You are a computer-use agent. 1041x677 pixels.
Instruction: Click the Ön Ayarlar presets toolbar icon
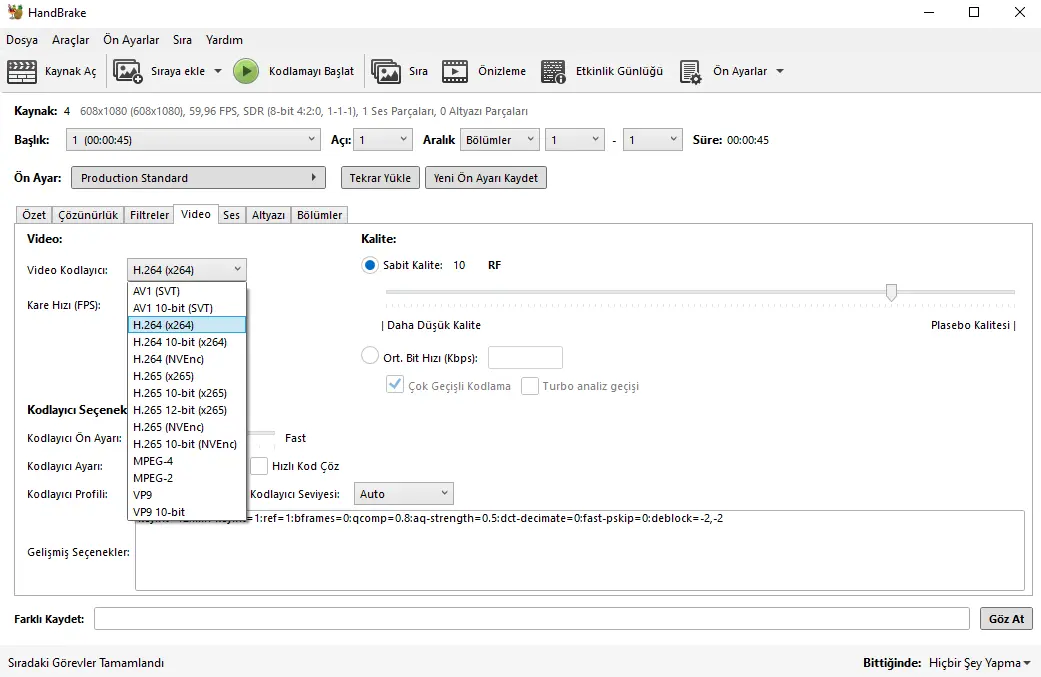[690, 71]
